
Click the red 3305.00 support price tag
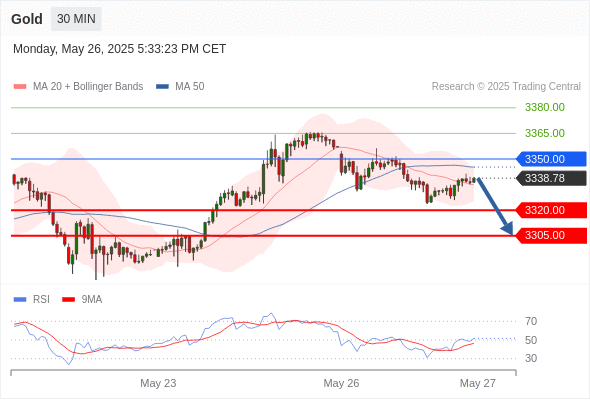pyautogui.click(x=551, y=236)
